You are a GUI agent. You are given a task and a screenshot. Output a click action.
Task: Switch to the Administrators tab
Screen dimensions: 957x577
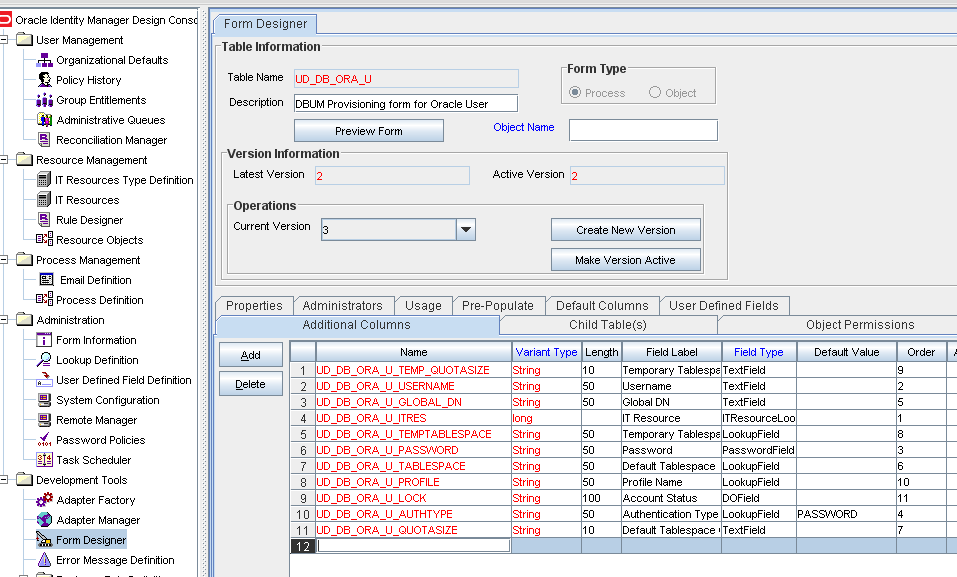click(342, 305)
